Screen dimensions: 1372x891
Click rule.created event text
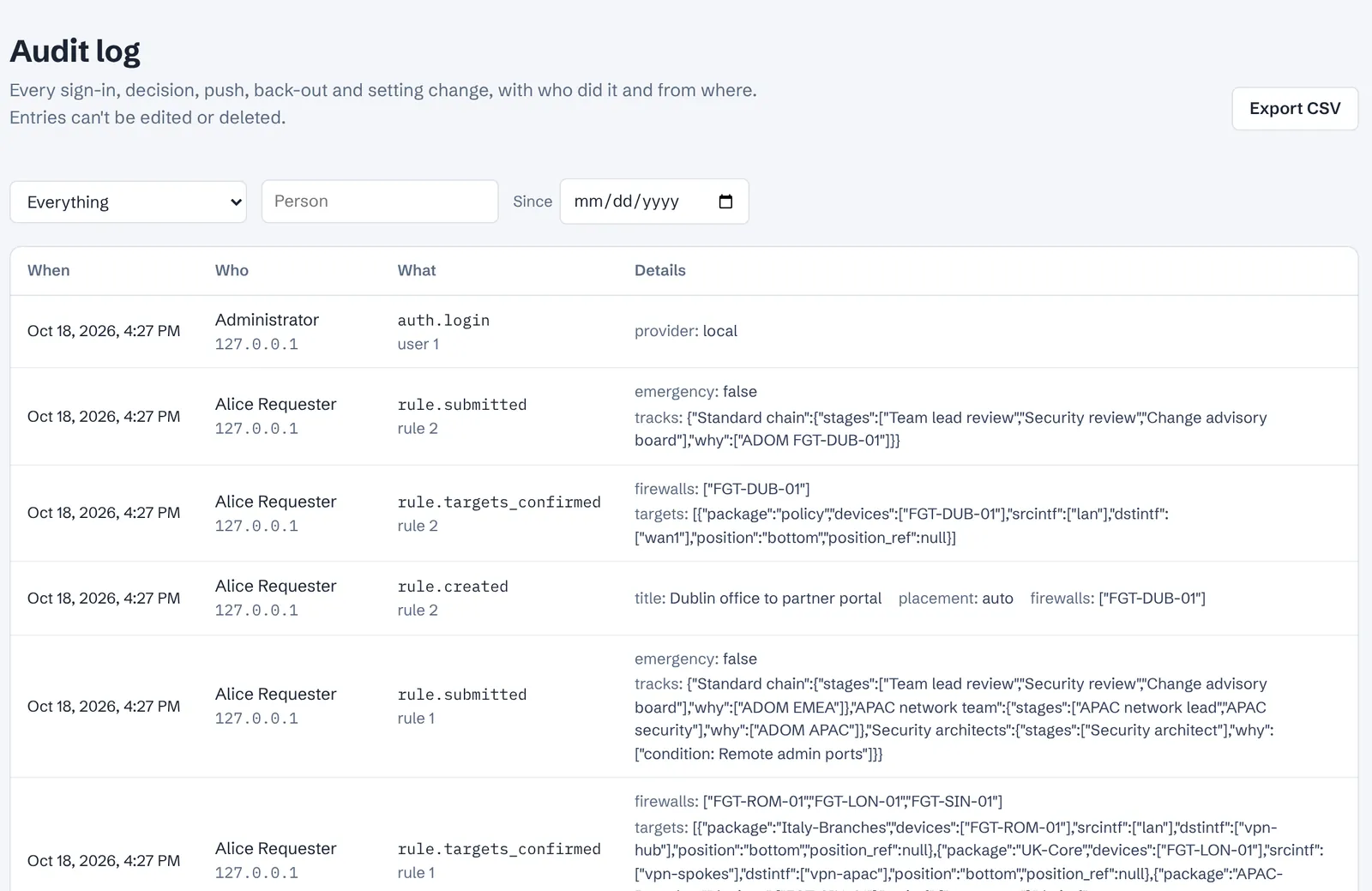[x=453, y=587]
